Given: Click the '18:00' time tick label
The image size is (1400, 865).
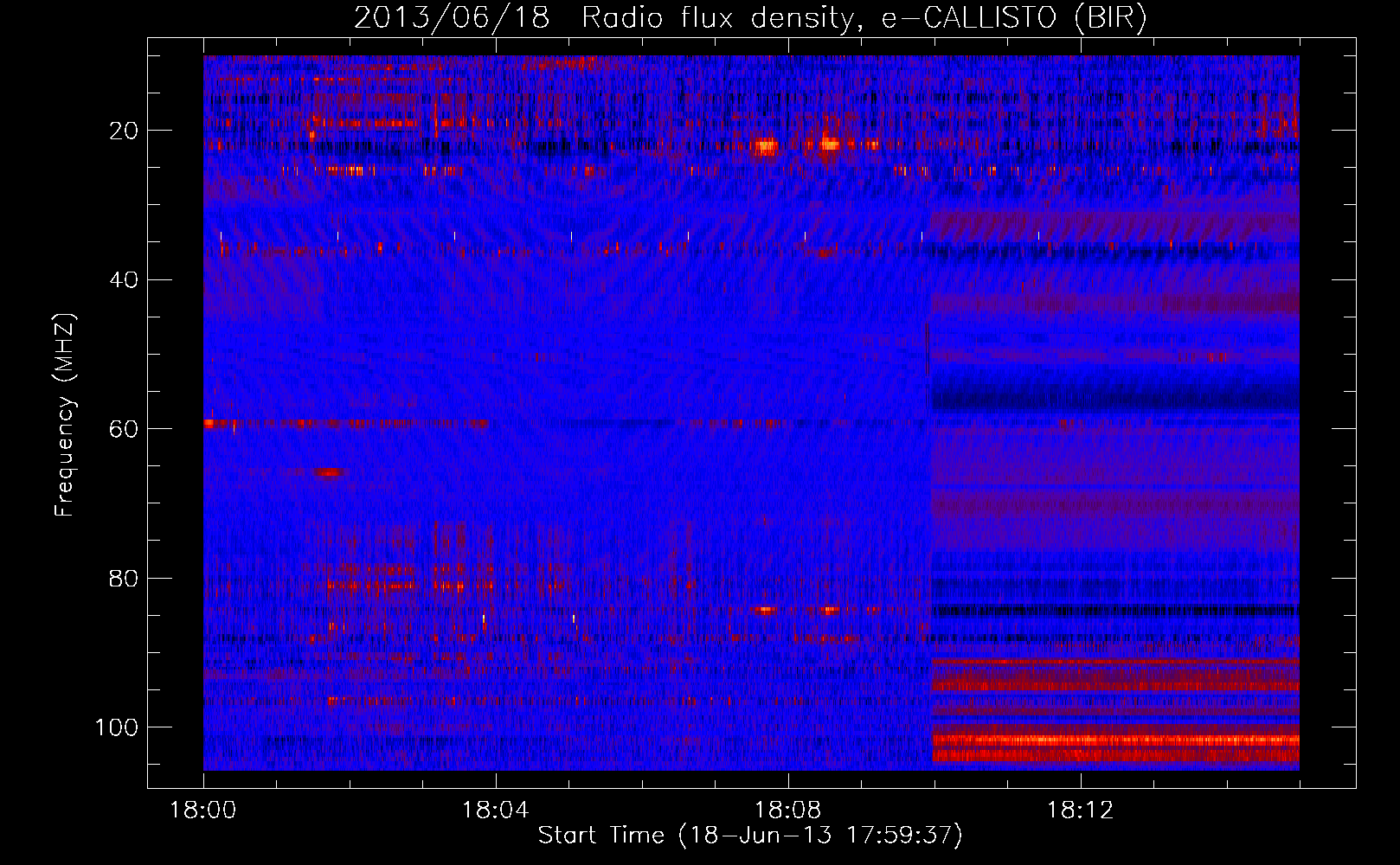Looking at the screenshot, I should pyautogui.click(x=203, y=811).
